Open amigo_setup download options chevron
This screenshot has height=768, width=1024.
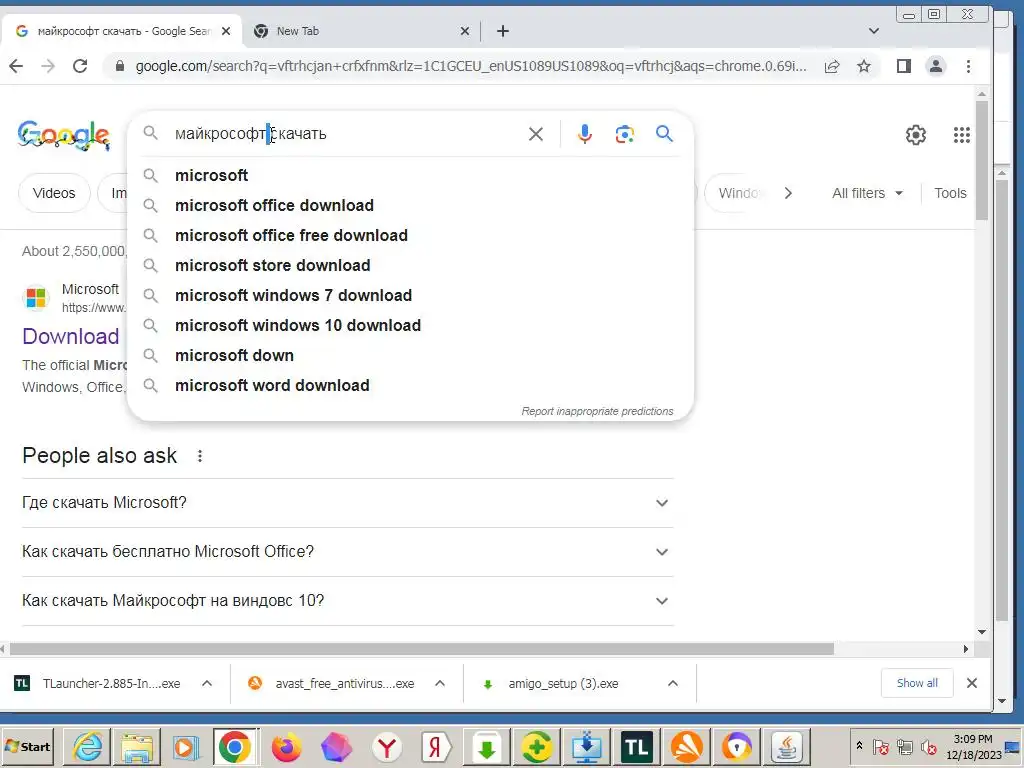[673, 684]
